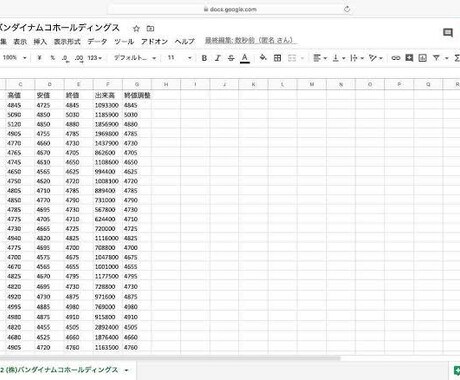Click the move to folder icon
460x380 pixels.
point(150,29)
